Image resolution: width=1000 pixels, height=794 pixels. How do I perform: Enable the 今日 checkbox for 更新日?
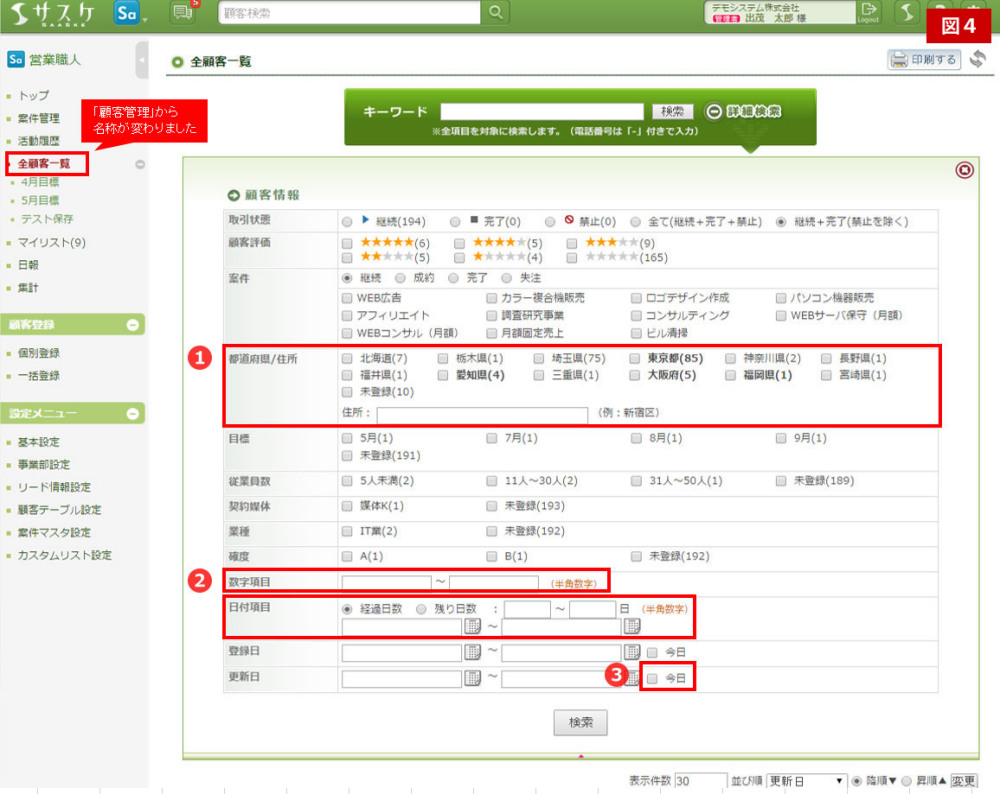[x=653, y=678]
